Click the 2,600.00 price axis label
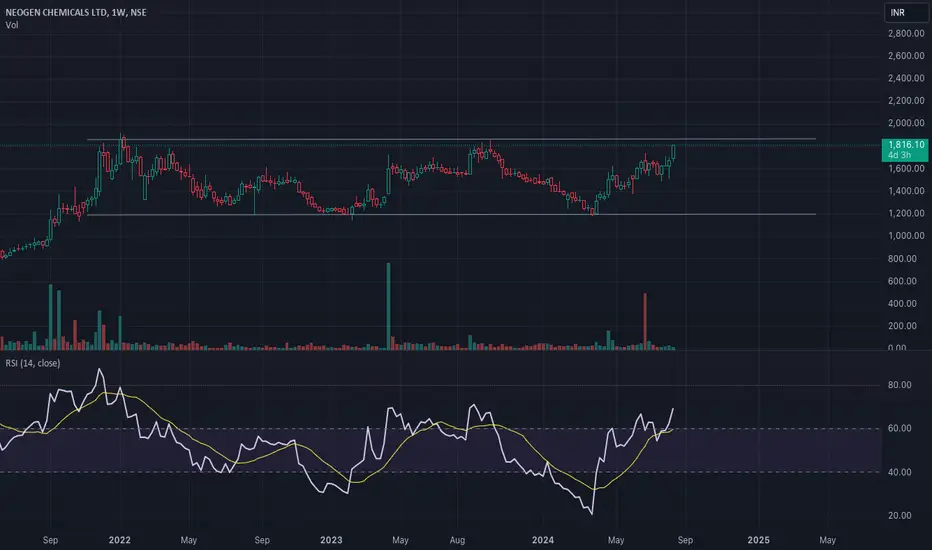The image size is (932, 550). [906, 56]
